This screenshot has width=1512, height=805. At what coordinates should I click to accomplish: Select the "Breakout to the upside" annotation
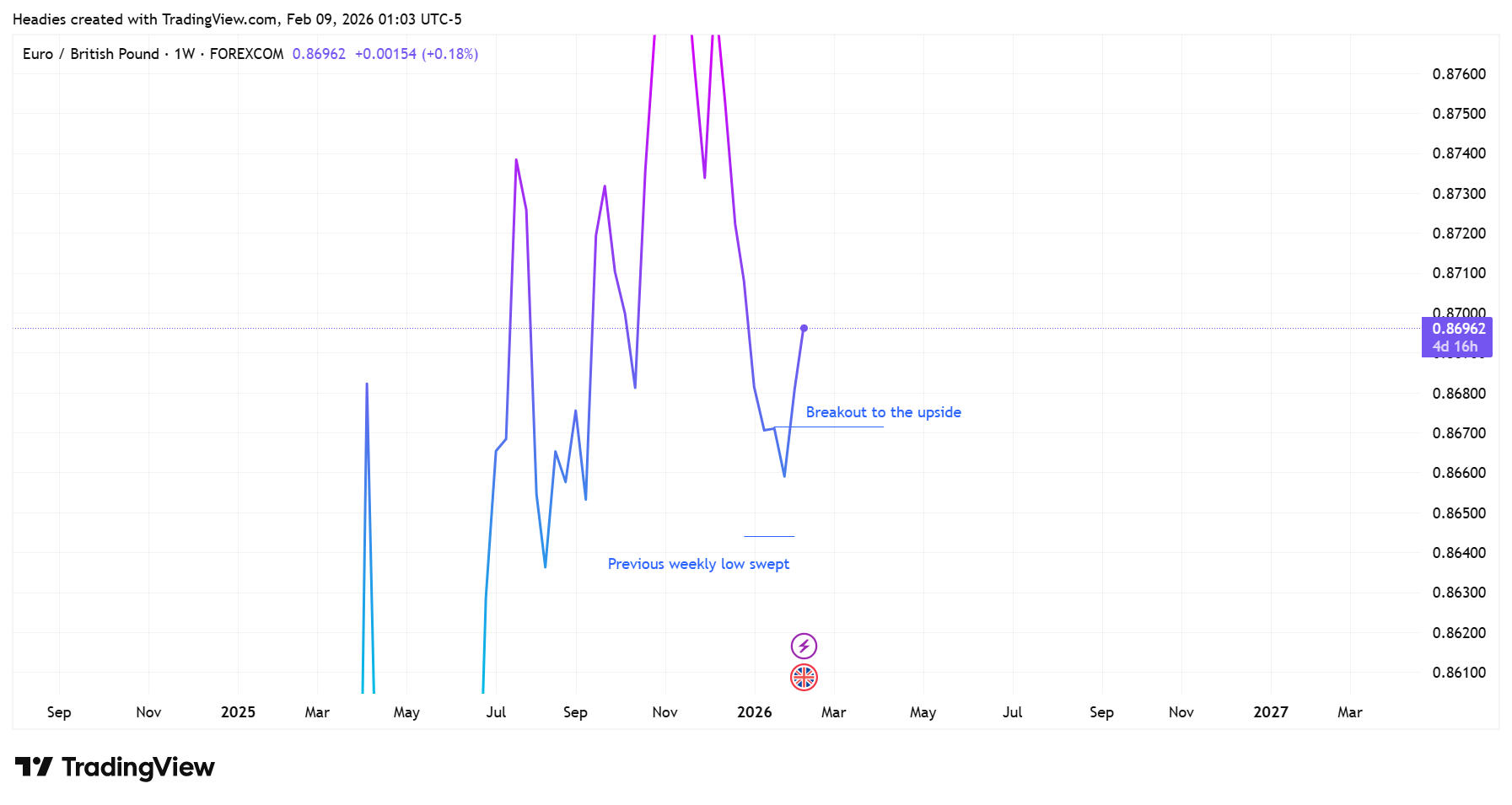[883, 412]
